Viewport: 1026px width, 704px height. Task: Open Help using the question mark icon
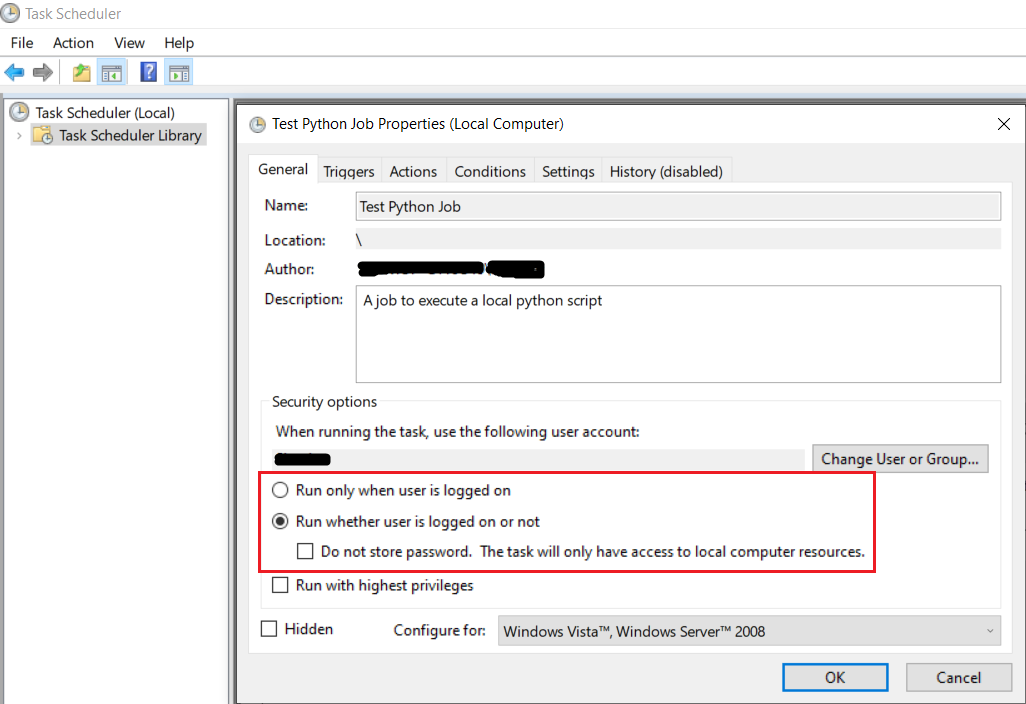pyautogui.click(x=146, y=71)
